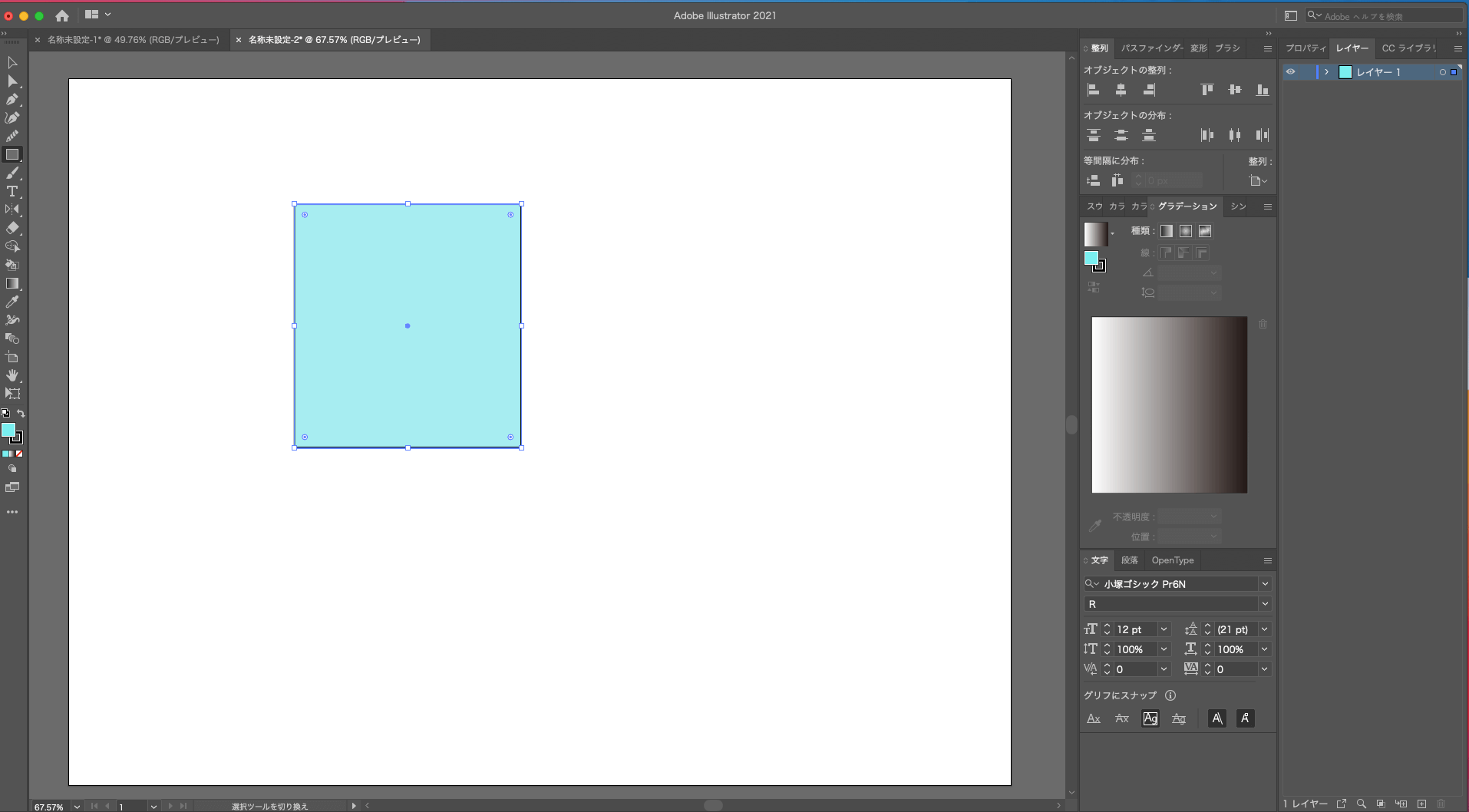The image size is (1469, 812).
Task: Delete layer trash icon in Layers panel
Action: coord(1441,804)
